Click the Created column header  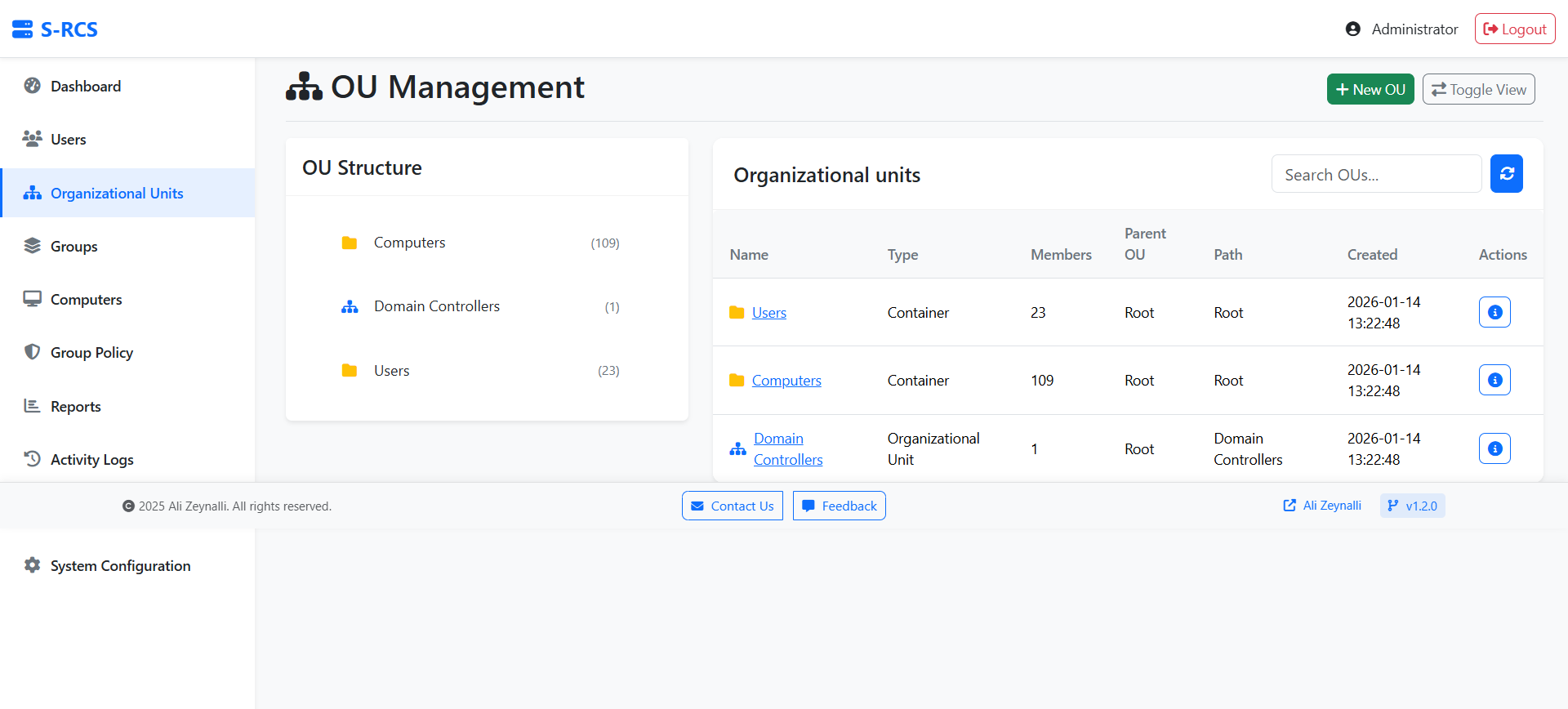[x=1372, y=254]
